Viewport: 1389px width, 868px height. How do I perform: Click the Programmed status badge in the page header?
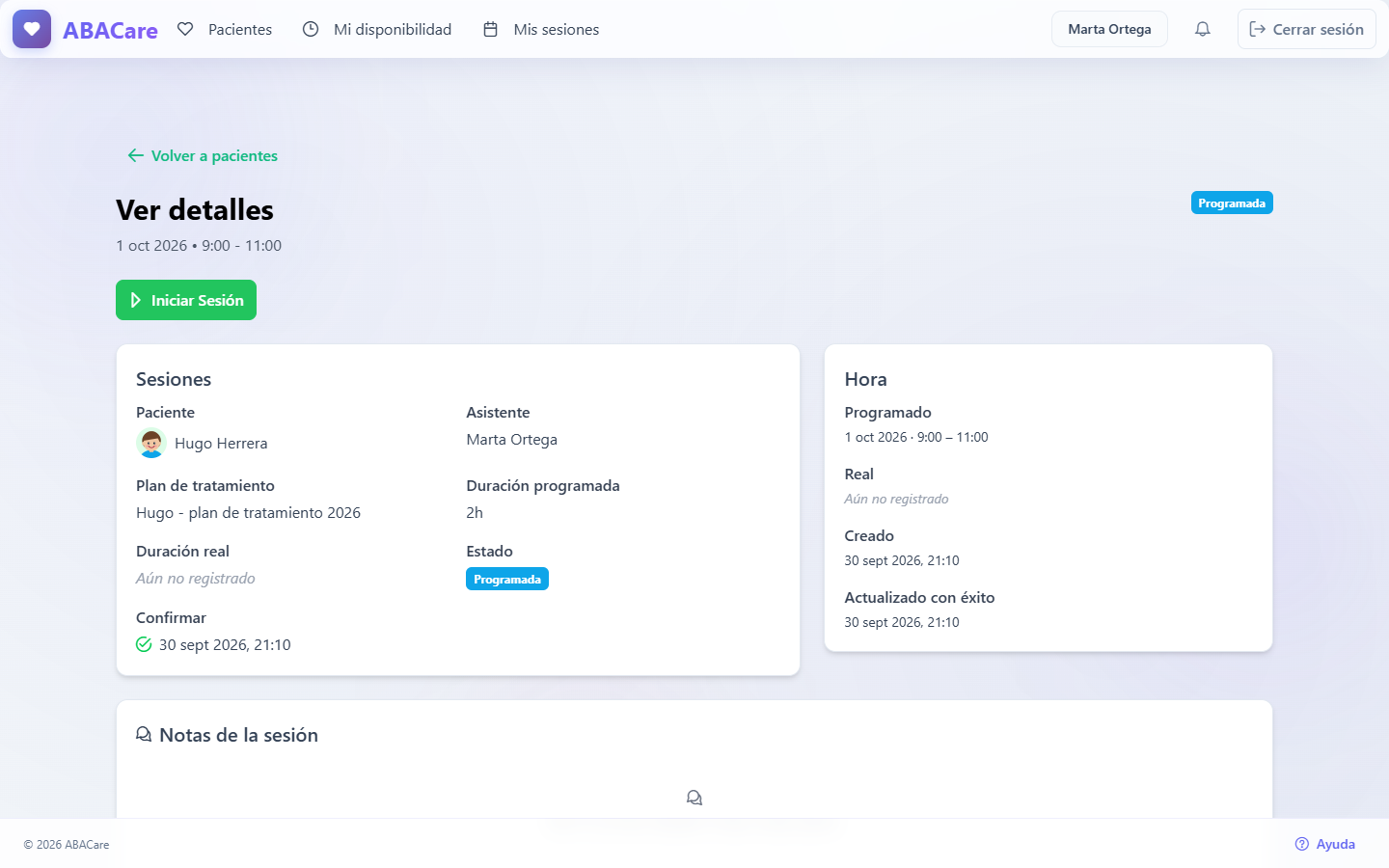1232,203
